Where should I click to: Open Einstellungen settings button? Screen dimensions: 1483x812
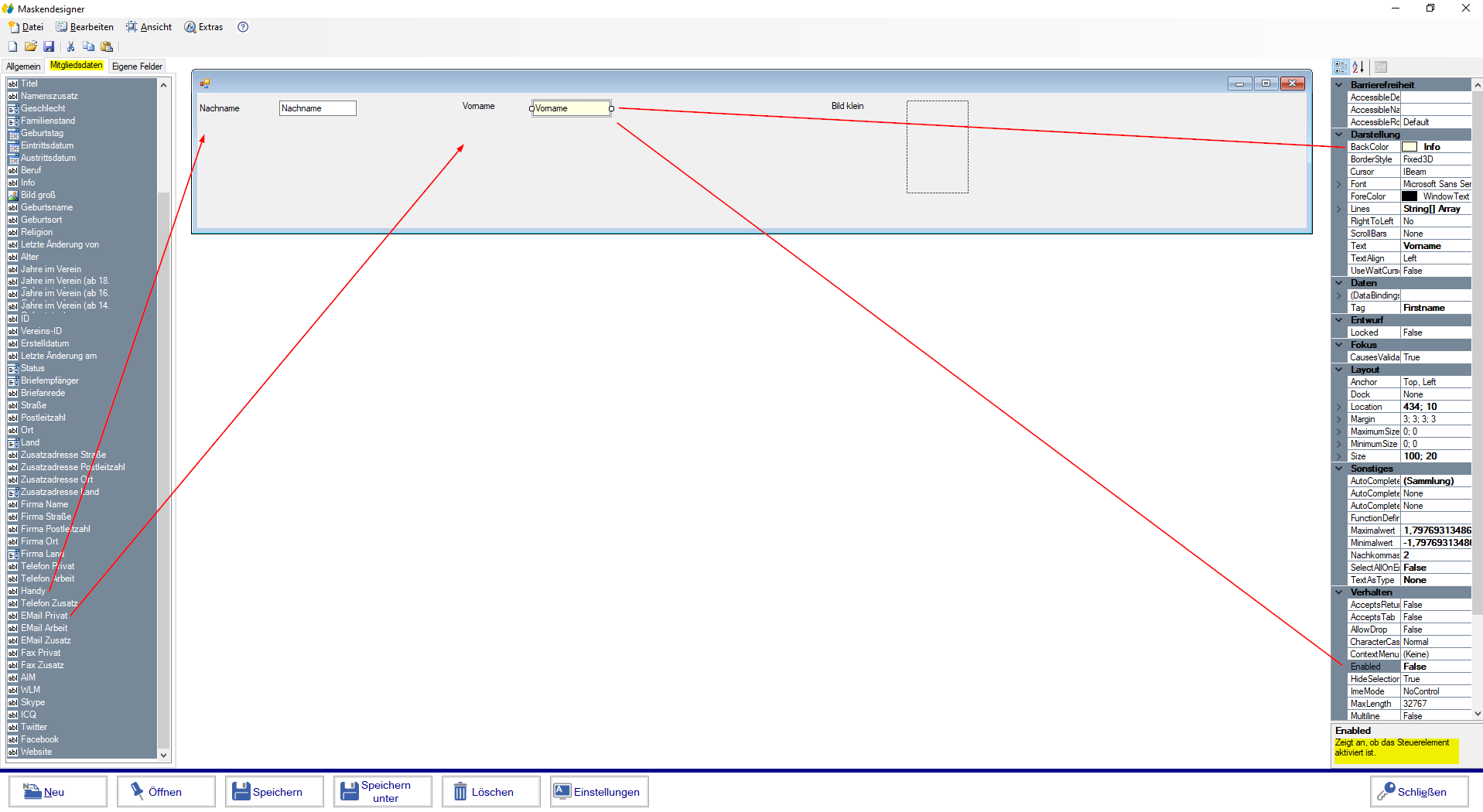click(x=600, y=791)
